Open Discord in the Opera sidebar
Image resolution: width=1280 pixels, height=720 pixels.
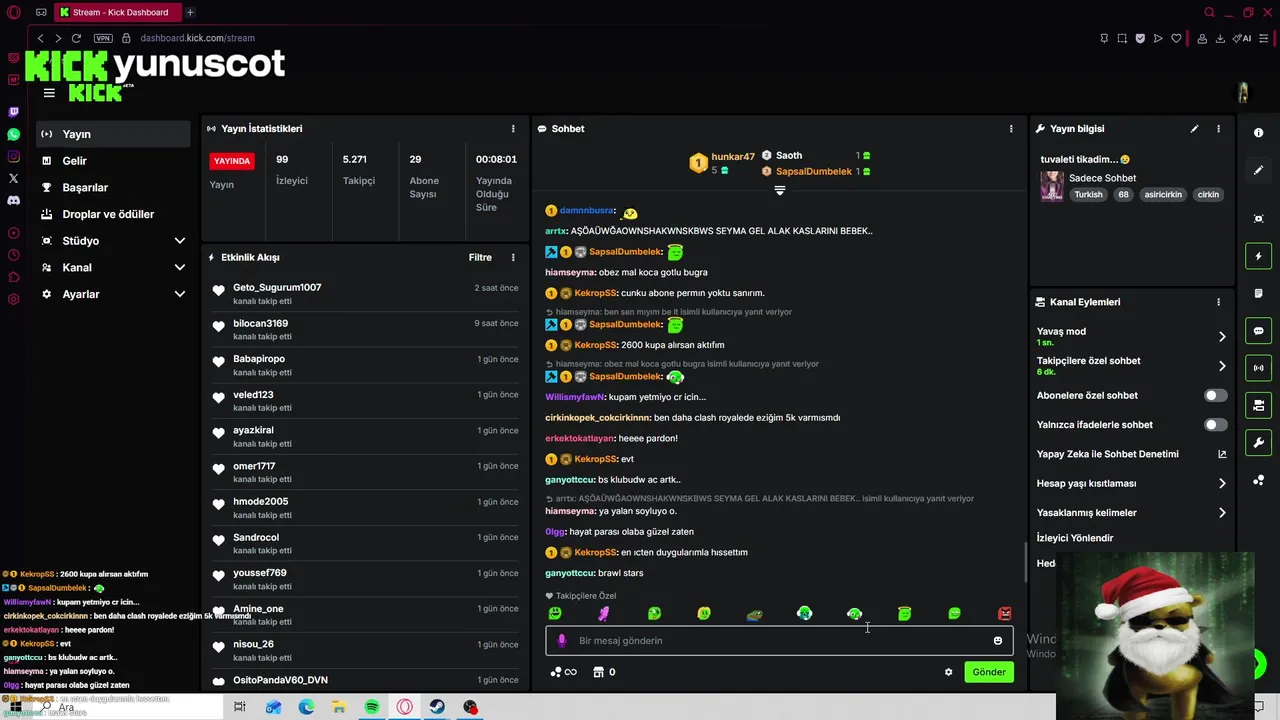[x=13, y=200]
